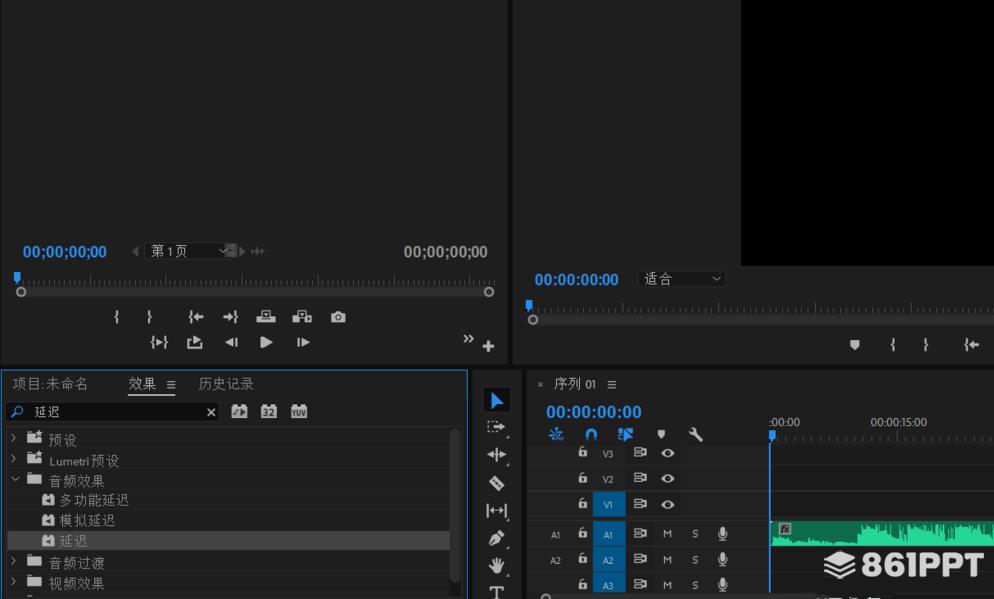Open the 效果 panel menu
The width and height of the screenshot is (994, 599).
(x=171, y=385)
